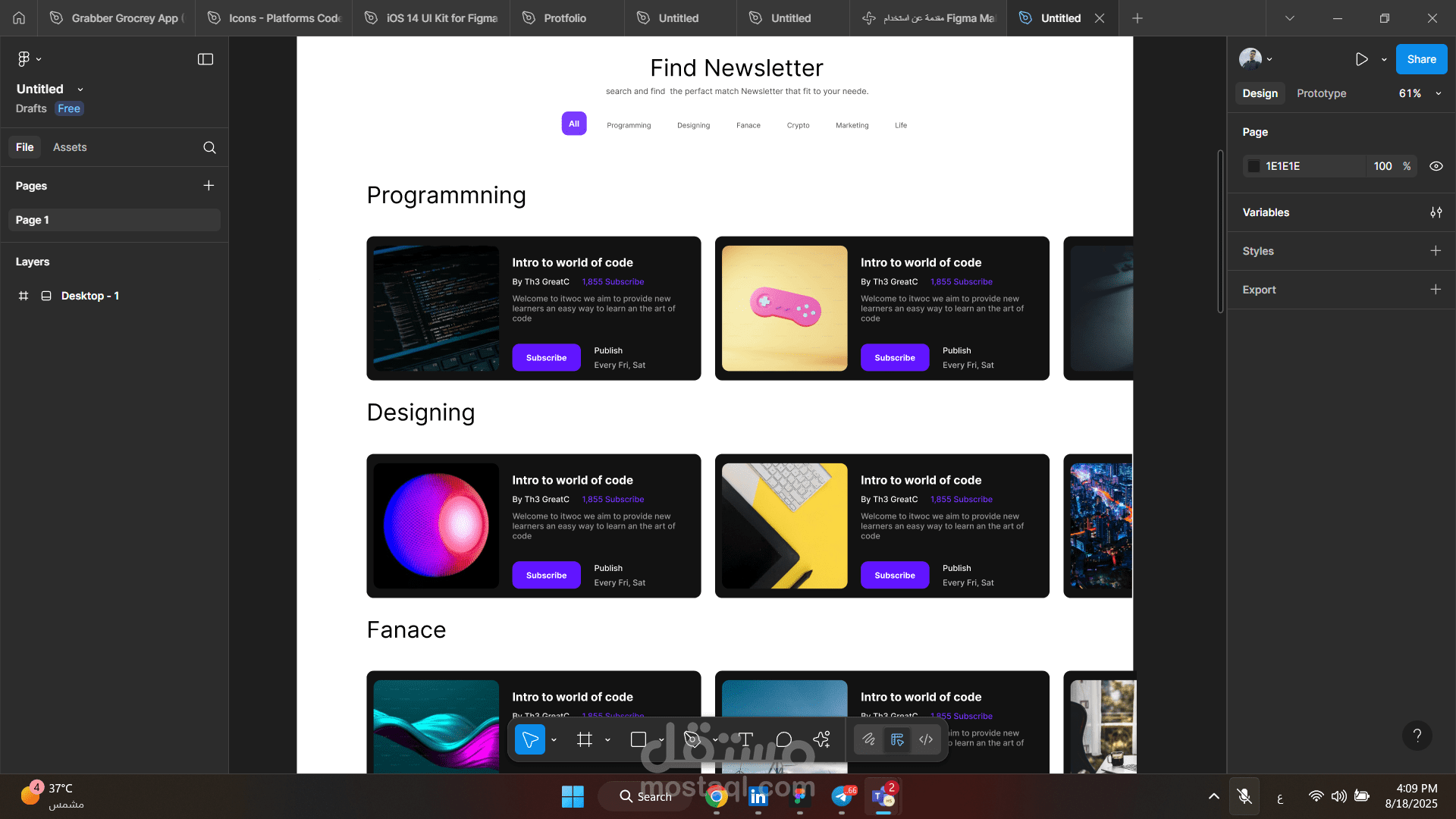The height and width of the screenshot is (819, 1456).
Task: Collapse the left sidebar panel
Action: coord(206,59)
